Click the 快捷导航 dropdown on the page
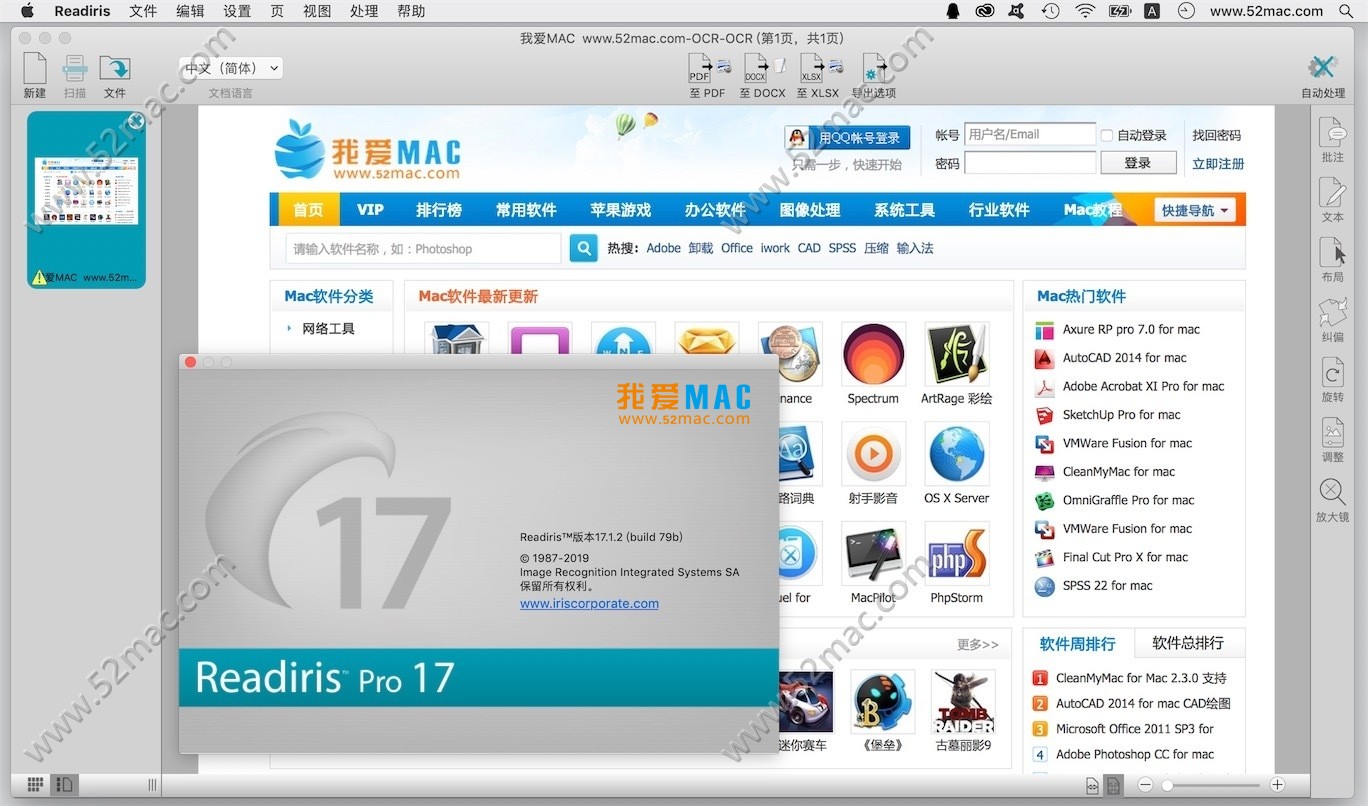The height and width of the screenshot is (806, 1368). (x=1195, y=210)
